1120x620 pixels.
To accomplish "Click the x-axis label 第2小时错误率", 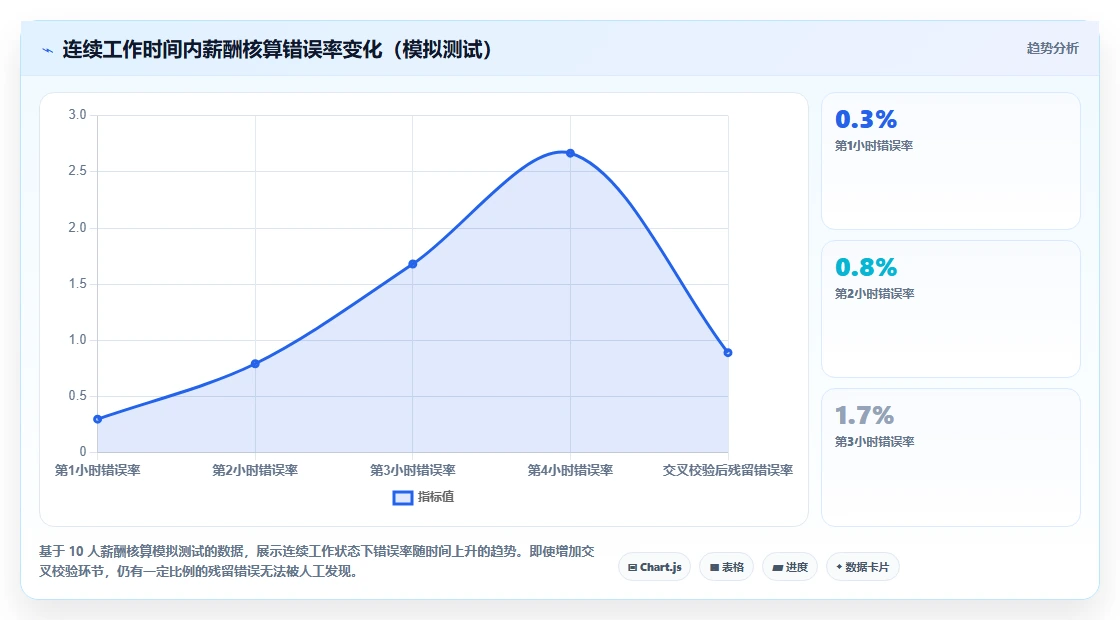I will pos(255,470).
